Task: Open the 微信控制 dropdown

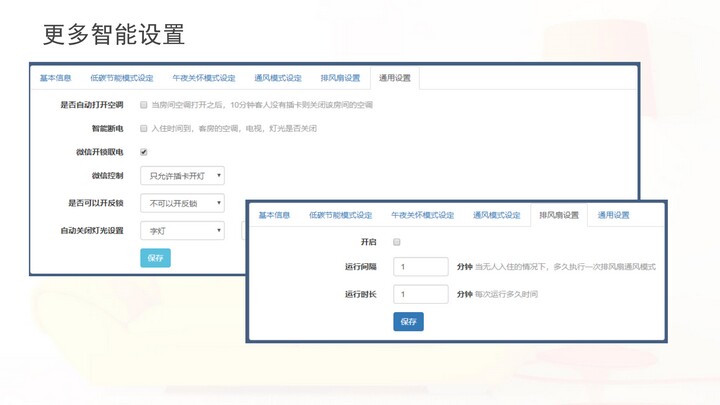Action: 182,176
